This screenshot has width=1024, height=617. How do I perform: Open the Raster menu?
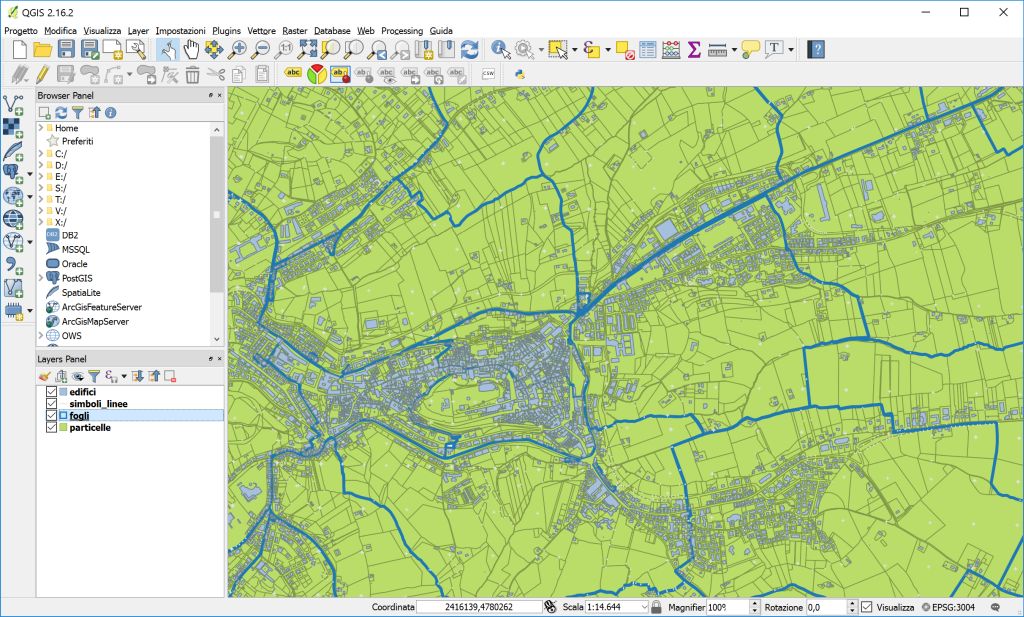pos(295,31)
